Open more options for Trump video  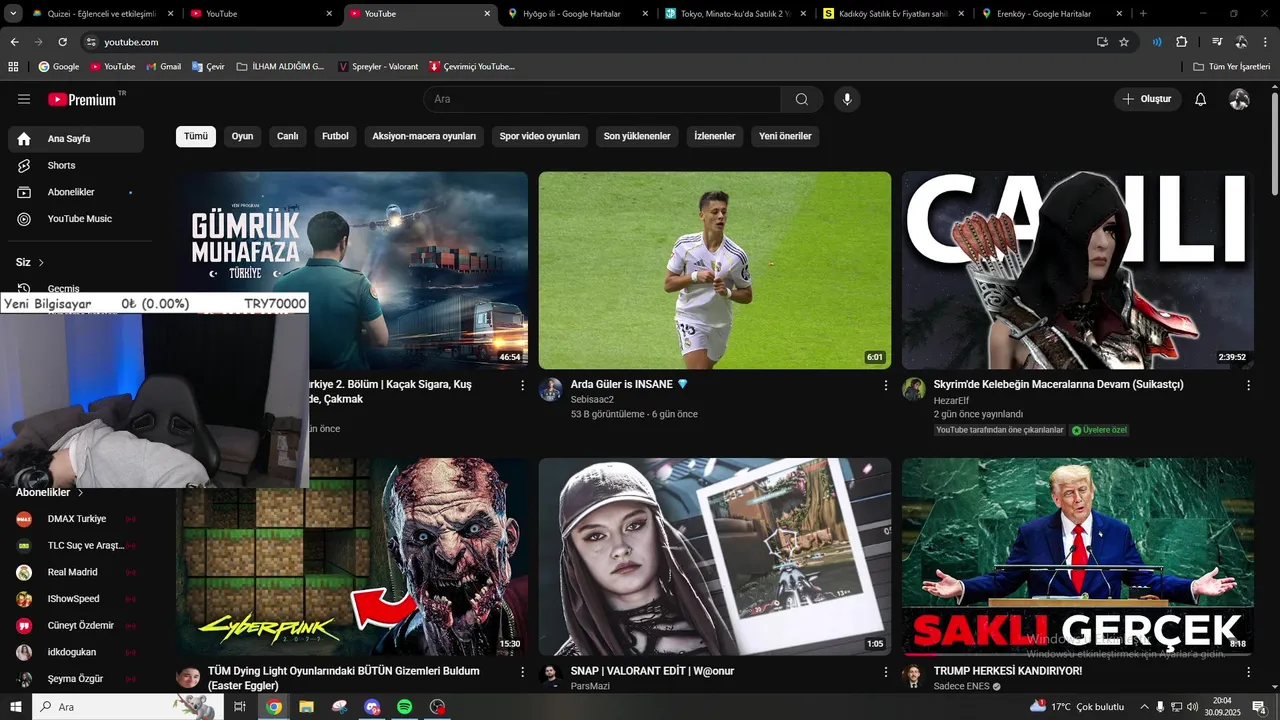pos(1248,672)
